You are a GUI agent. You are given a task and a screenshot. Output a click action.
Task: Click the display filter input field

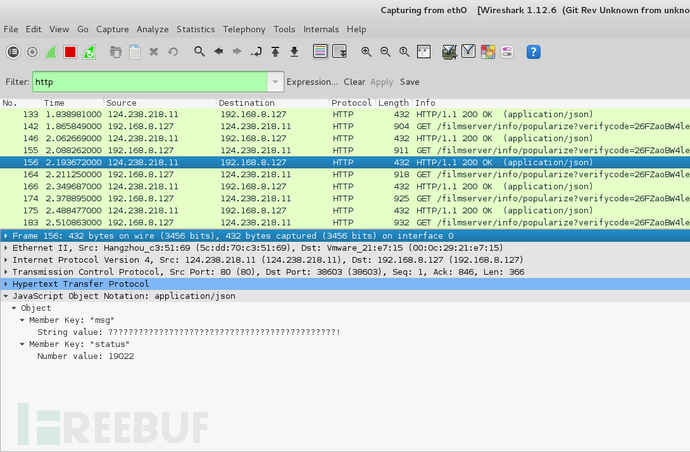tap(150, 82)
